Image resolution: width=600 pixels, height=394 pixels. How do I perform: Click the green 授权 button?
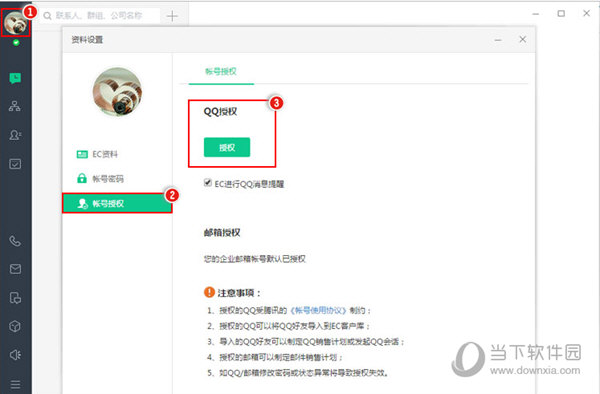(x=227, y=147)
